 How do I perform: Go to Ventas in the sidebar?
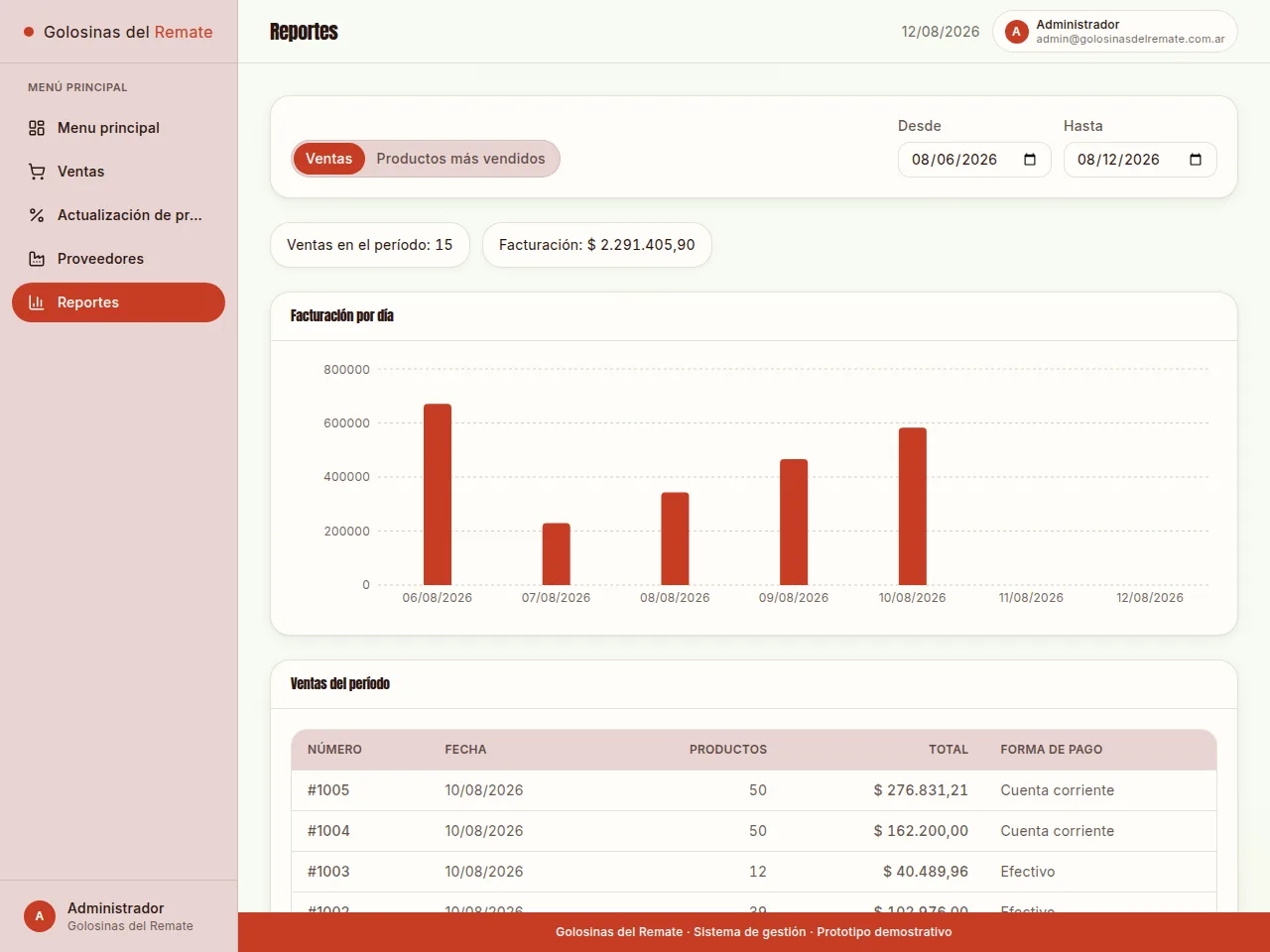tap(118, 172)
